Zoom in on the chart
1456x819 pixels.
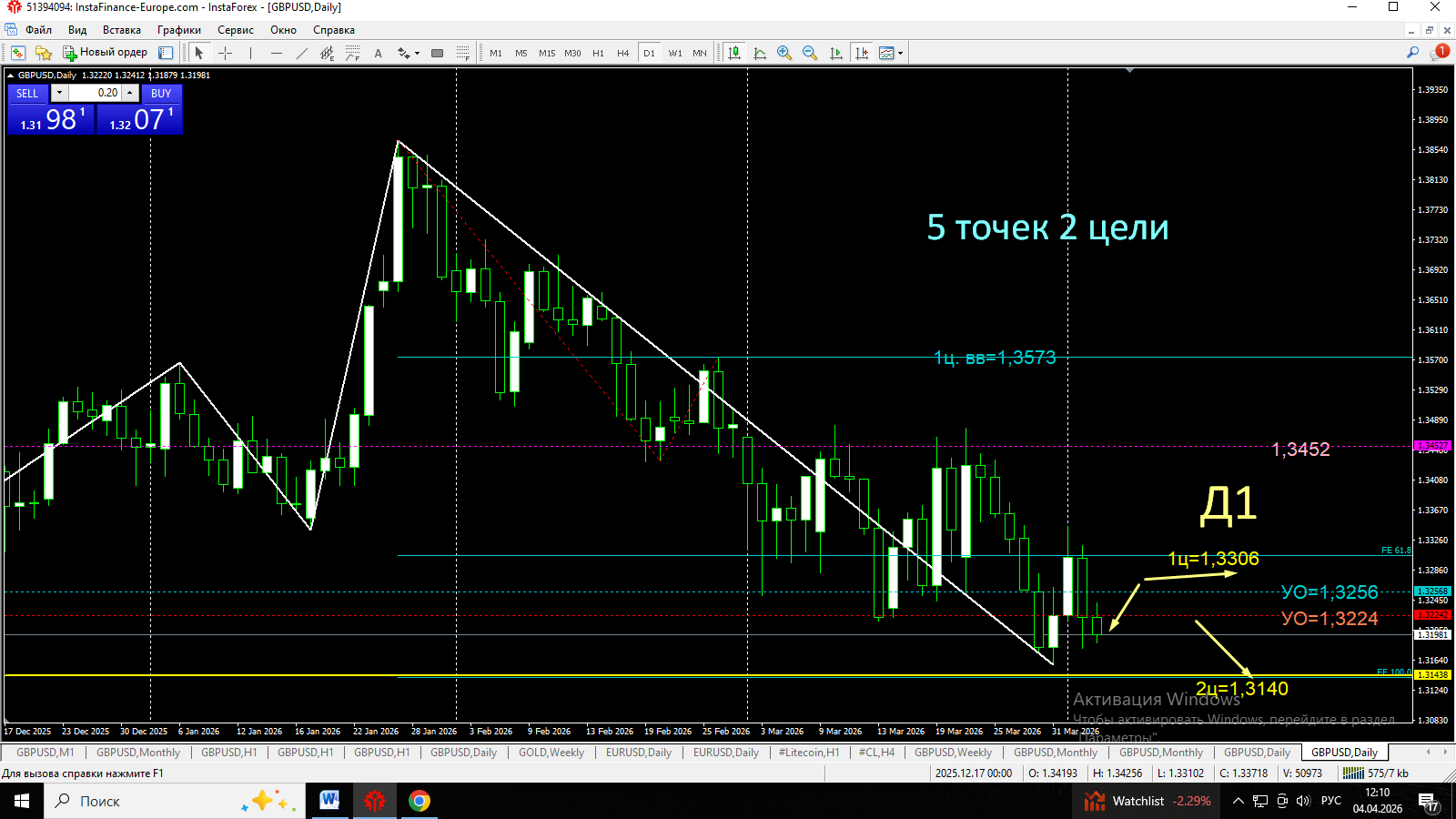(x=784, y=53)
